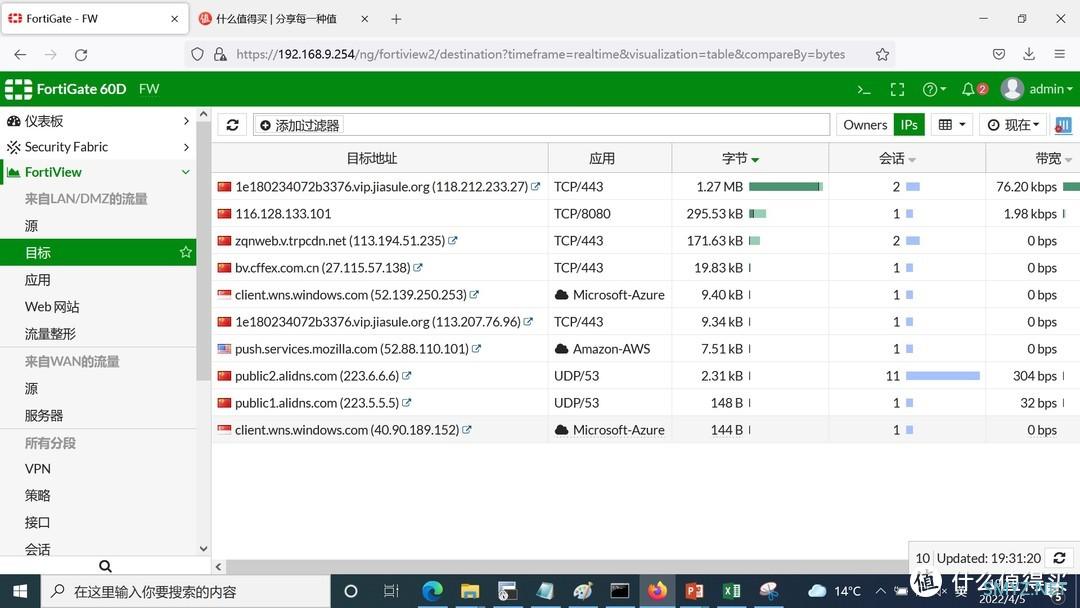Open table visualization type dropdown
This screenshot has width=1080, height=608.
951,125
